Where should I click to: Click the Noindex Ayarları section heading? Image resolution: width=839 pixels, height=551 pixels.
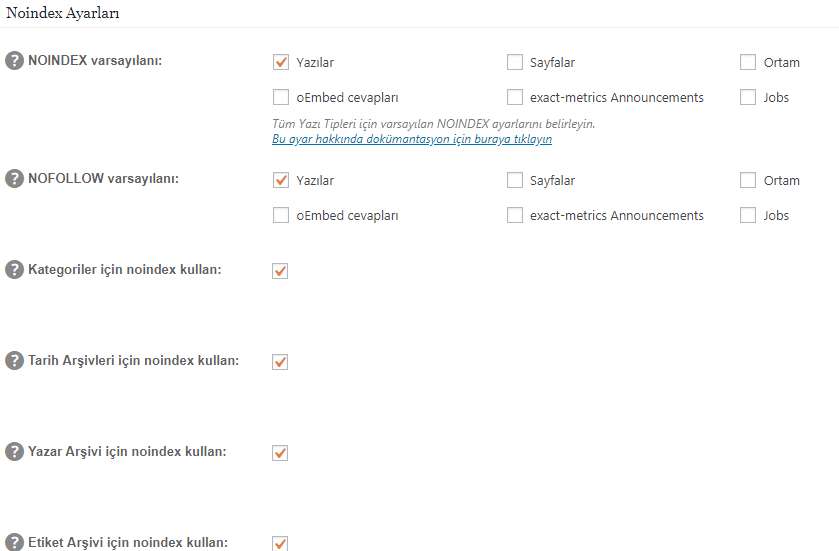63,13
